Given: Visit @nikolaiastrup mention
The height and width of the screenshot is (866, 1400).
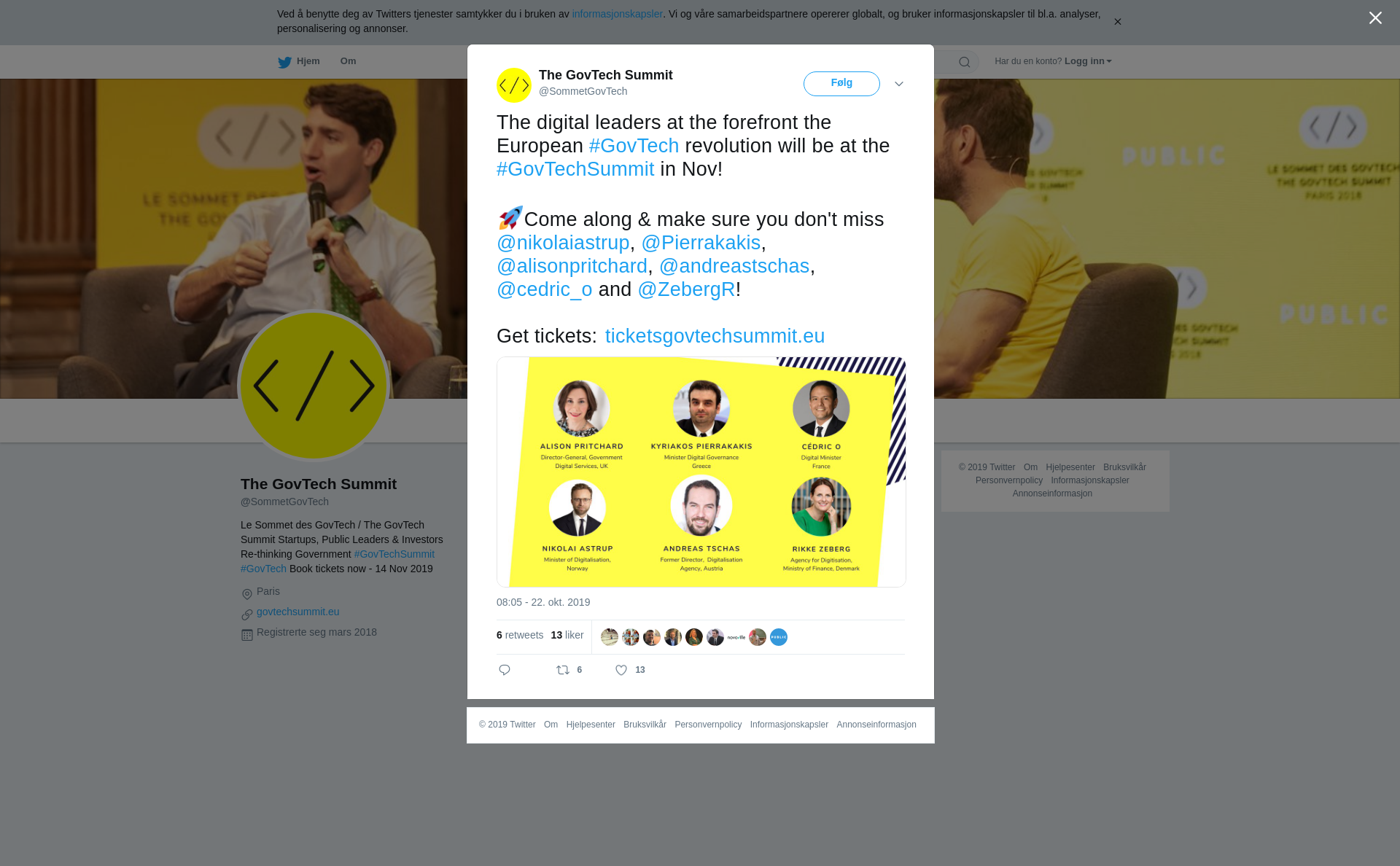Looking at the screenshot, I should (x=563, y=243).
